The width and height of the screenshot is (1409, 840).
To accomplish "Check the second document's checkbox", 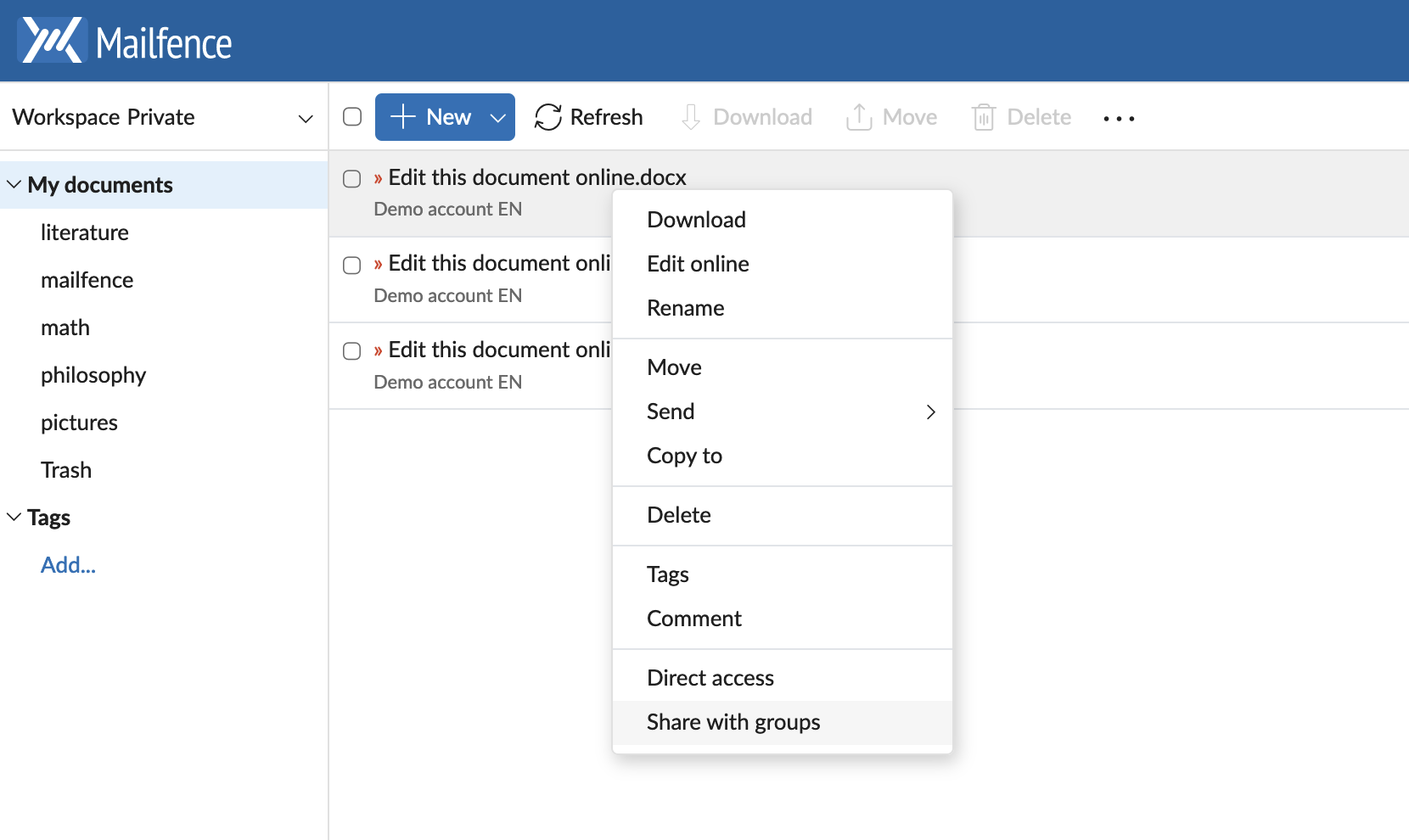I will click(x=351, y=265).
